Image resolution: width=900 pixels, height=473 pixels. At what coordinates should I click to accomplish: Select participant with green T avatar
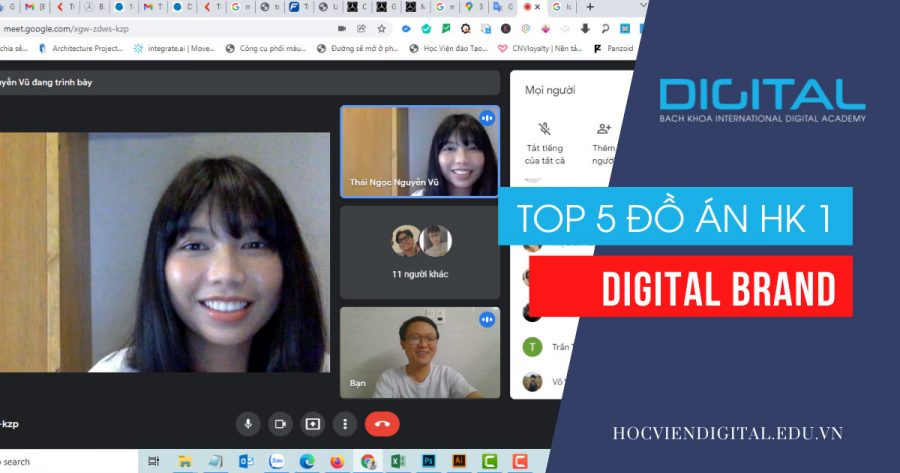pyautogui.click(x=533, y=347)
